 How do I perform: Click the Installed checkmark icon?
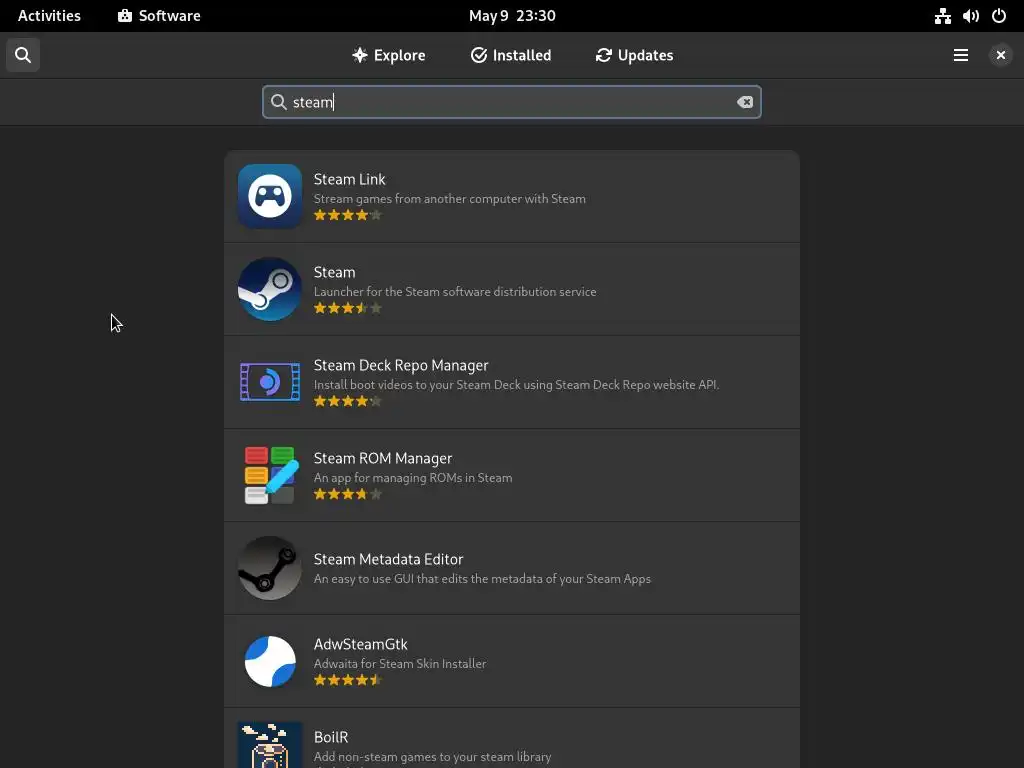pyautogui.click(x=479, y=55)
